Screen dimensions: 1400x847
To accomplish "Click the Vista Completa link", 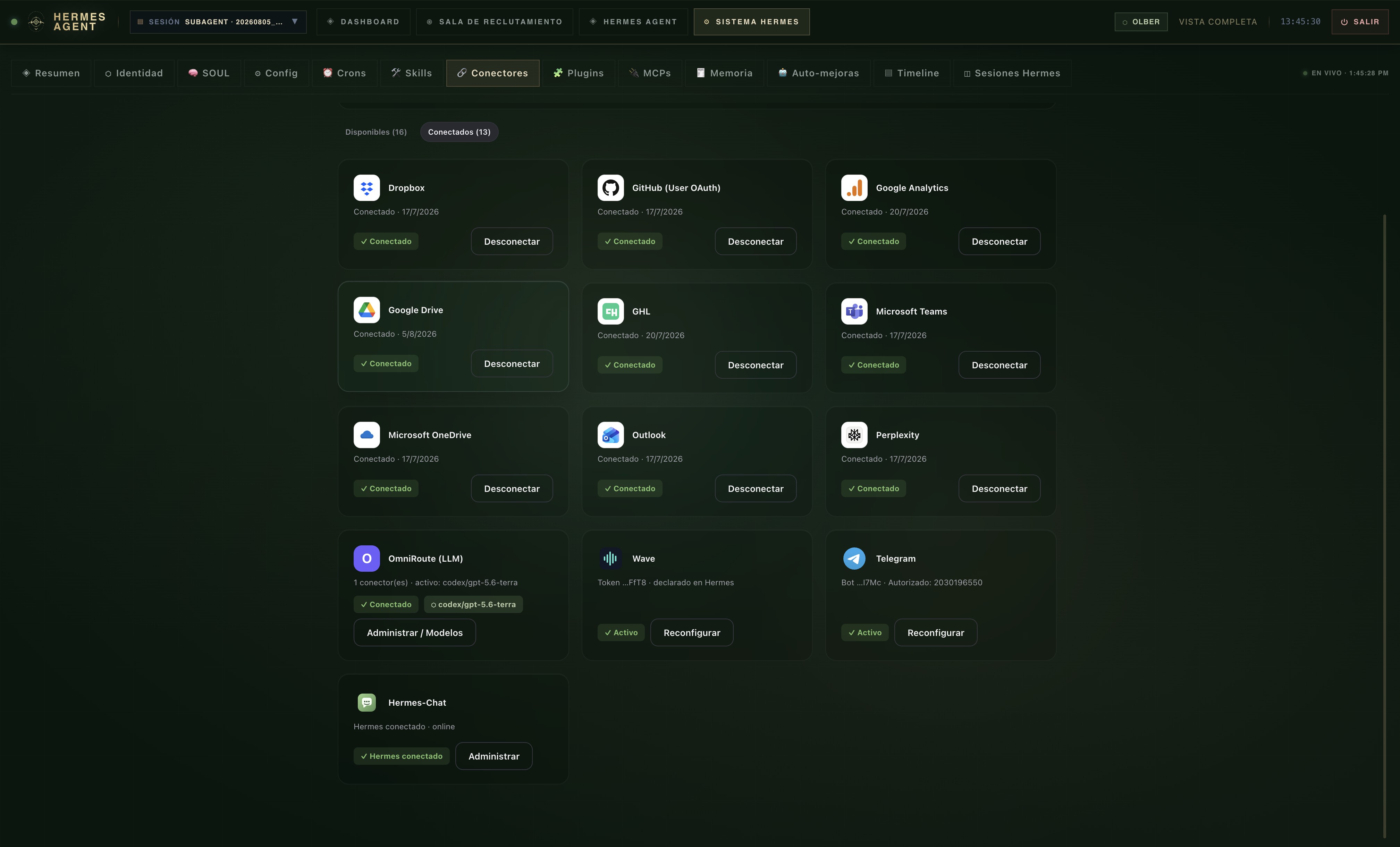I will (1217, 22).
